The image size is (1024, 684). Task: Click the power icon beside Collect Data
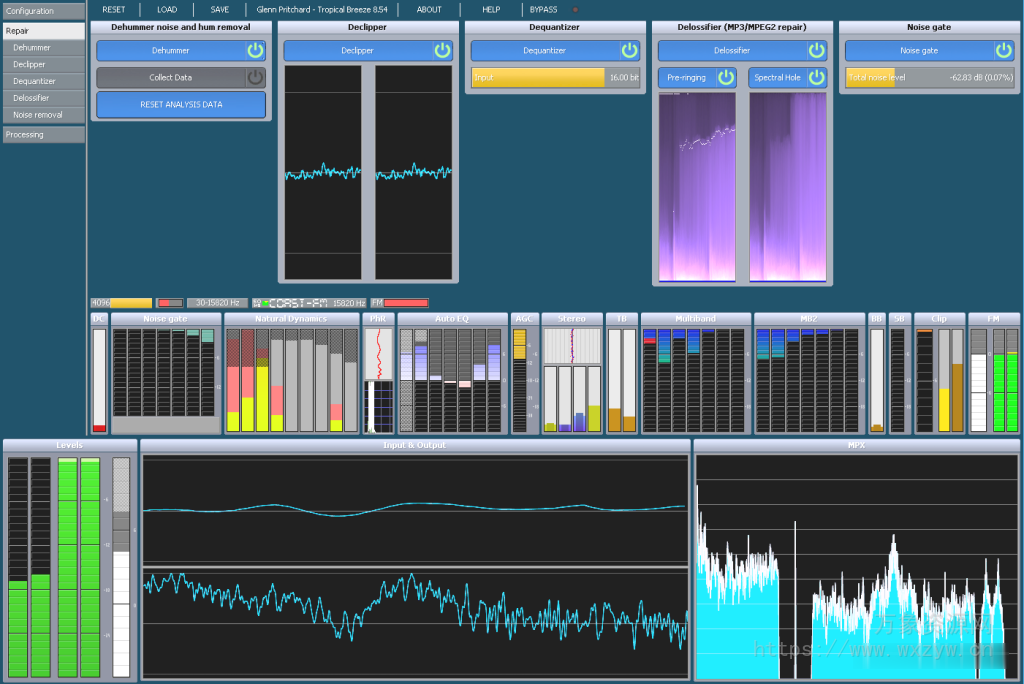pyautogui.click(x=255, y=78)
